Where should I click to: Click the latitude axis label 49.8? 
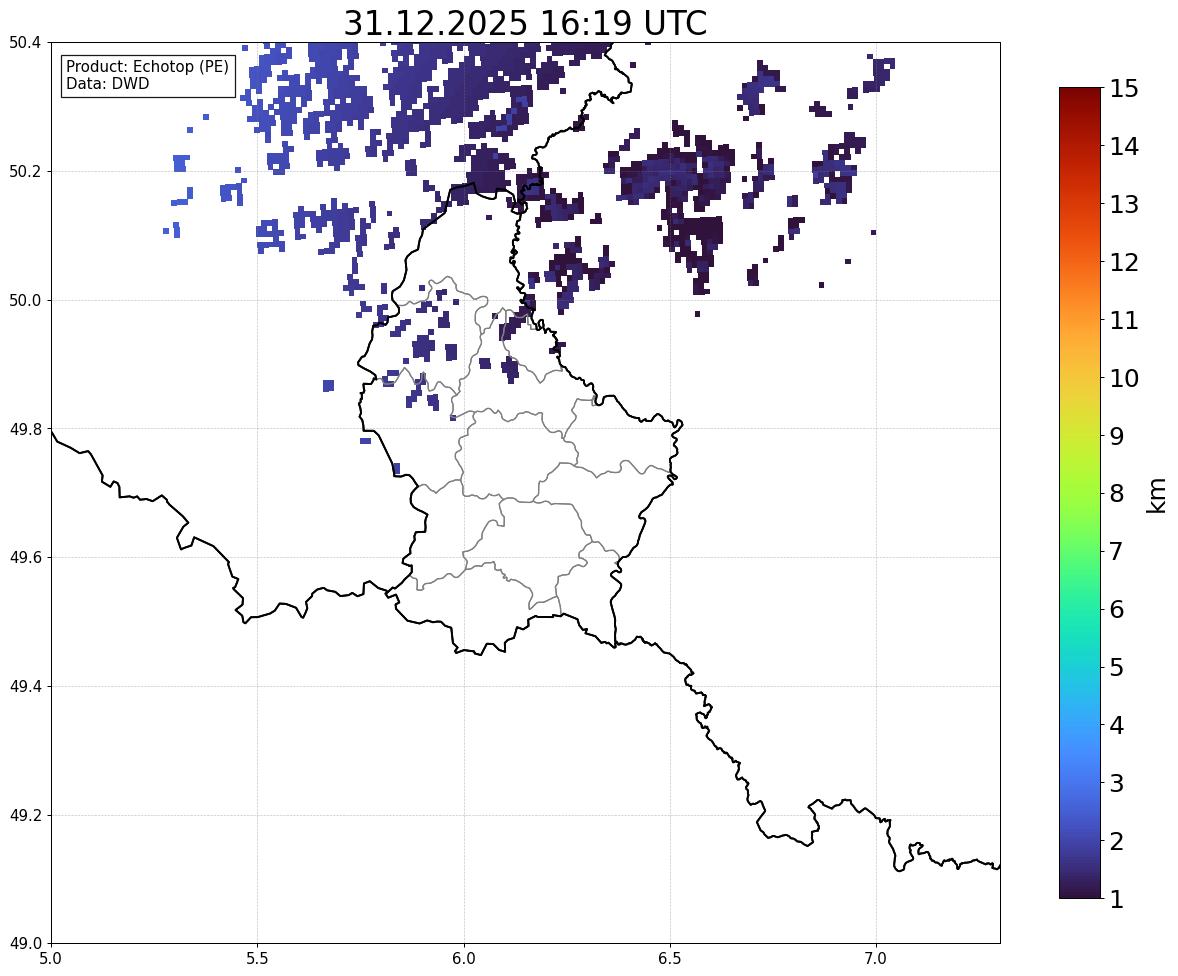pos(25,429)
